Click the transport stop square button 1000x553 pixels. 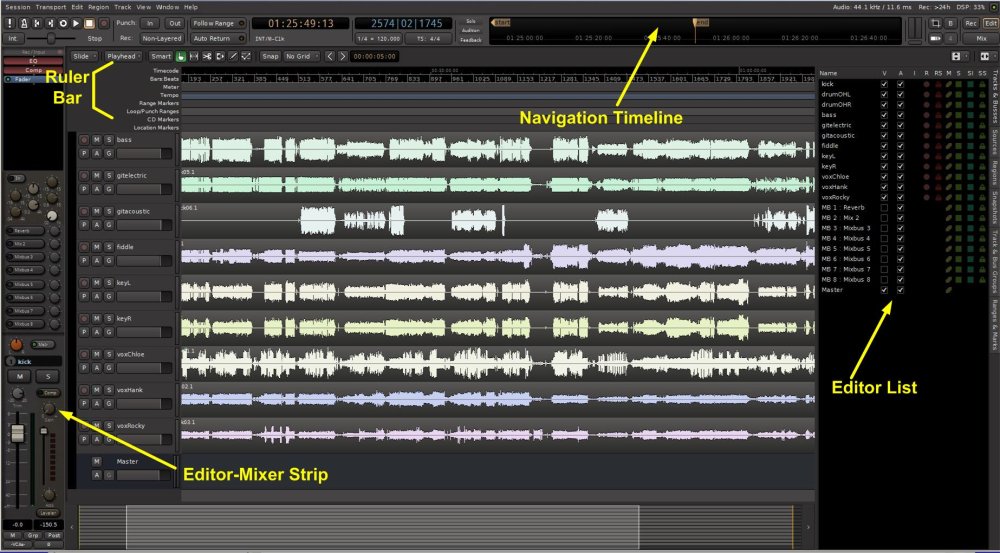90,23
